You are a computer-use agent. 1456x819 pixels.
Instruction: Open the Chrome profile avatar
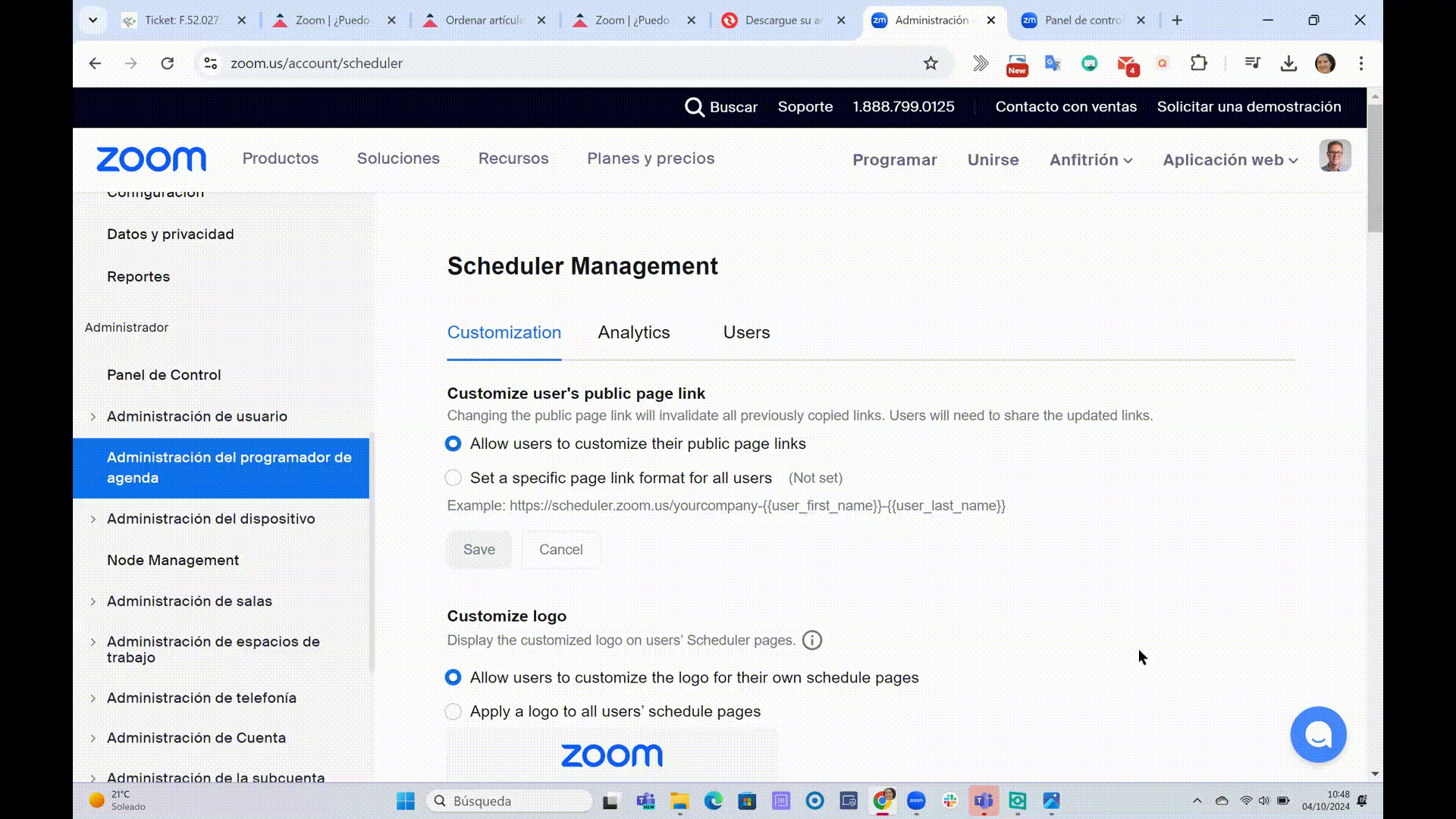click(x=1325, y=64)
